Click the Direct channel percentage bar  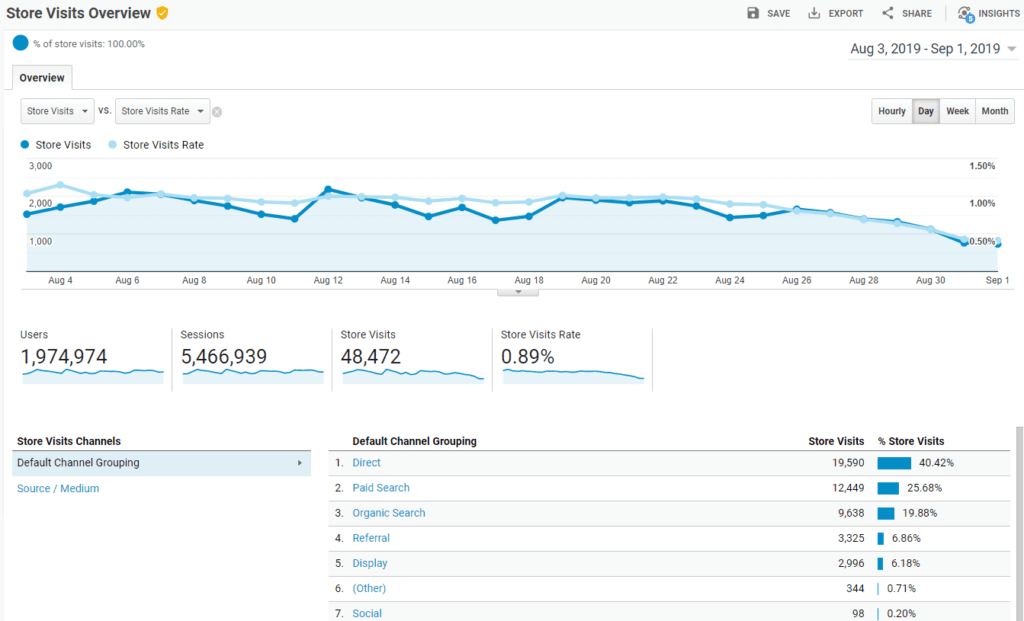click(894, 463)
